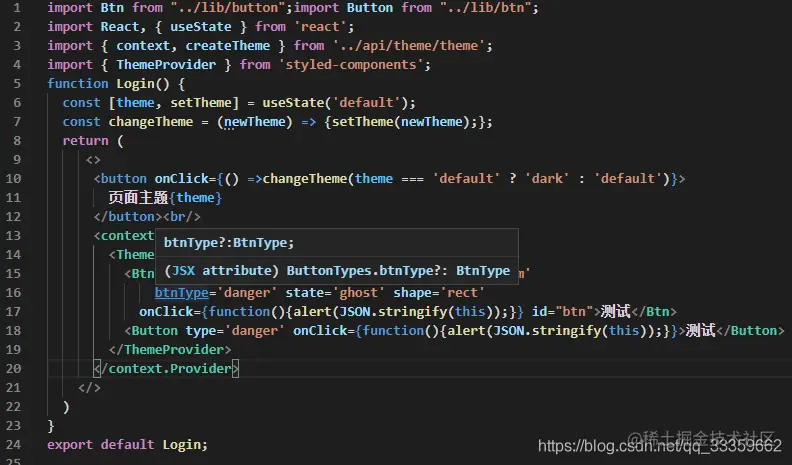Screen dimensions: 792x465
Task: Click the 'styled-components' module string
Action: (351, 65)
